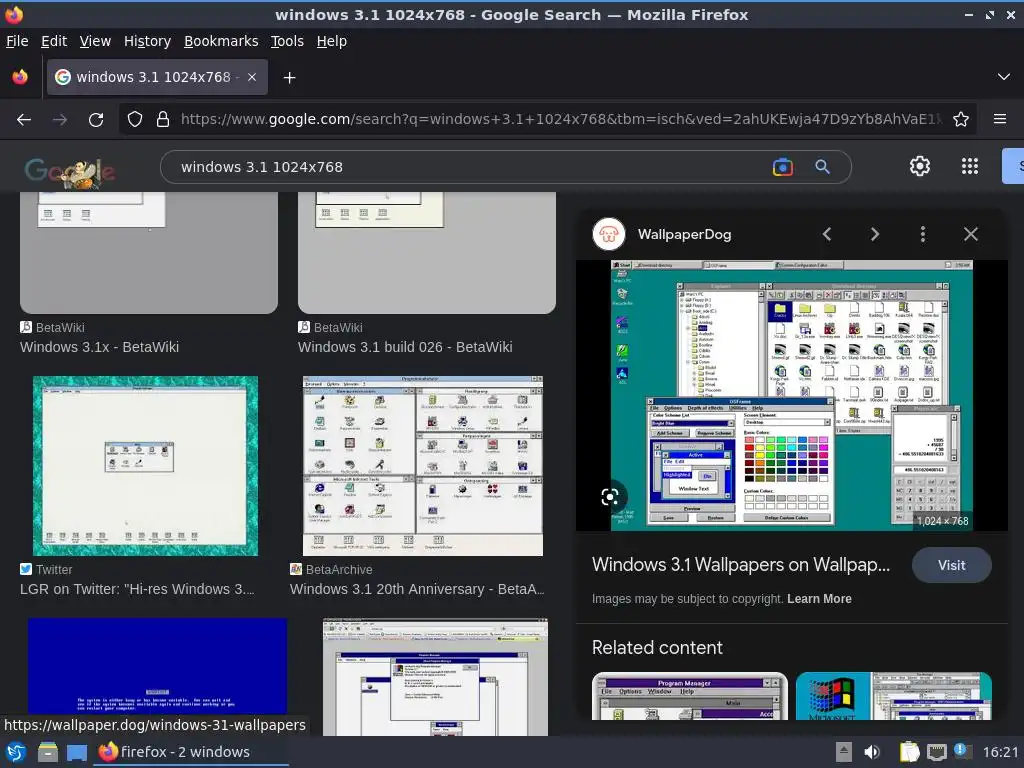This screenshot has width=1024, height=768.
Task: Click the magnifier search button
Action: [822, 167]
